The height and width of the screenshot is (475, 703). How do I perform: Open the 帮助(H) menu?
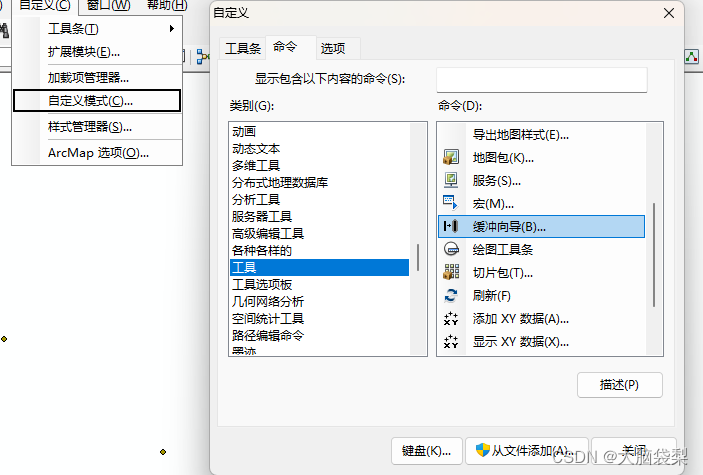[x=167, y=6]
